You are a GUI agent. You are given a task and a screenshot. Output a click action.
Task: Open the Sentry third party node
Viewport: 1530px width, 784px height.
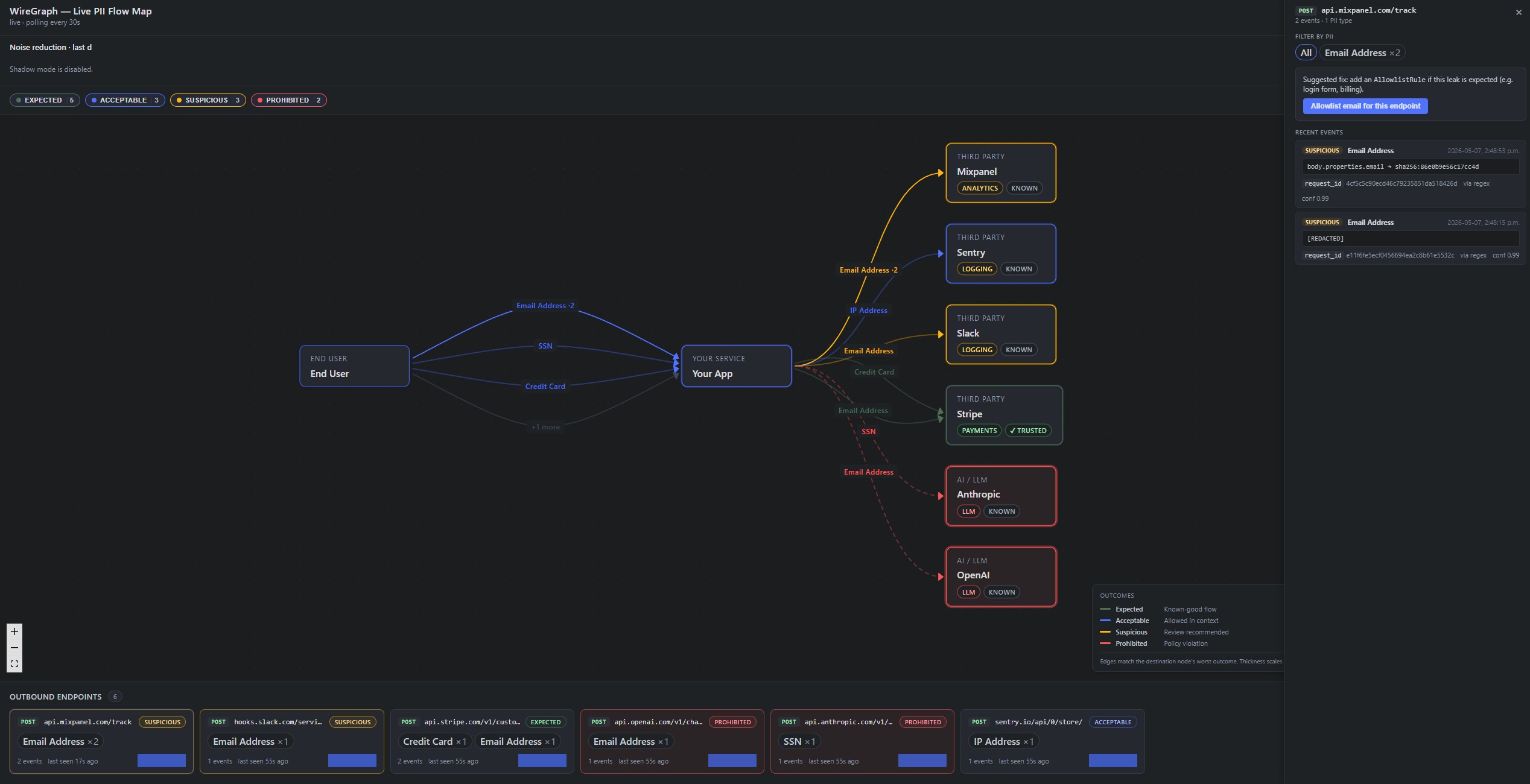tap(1001, 254)
